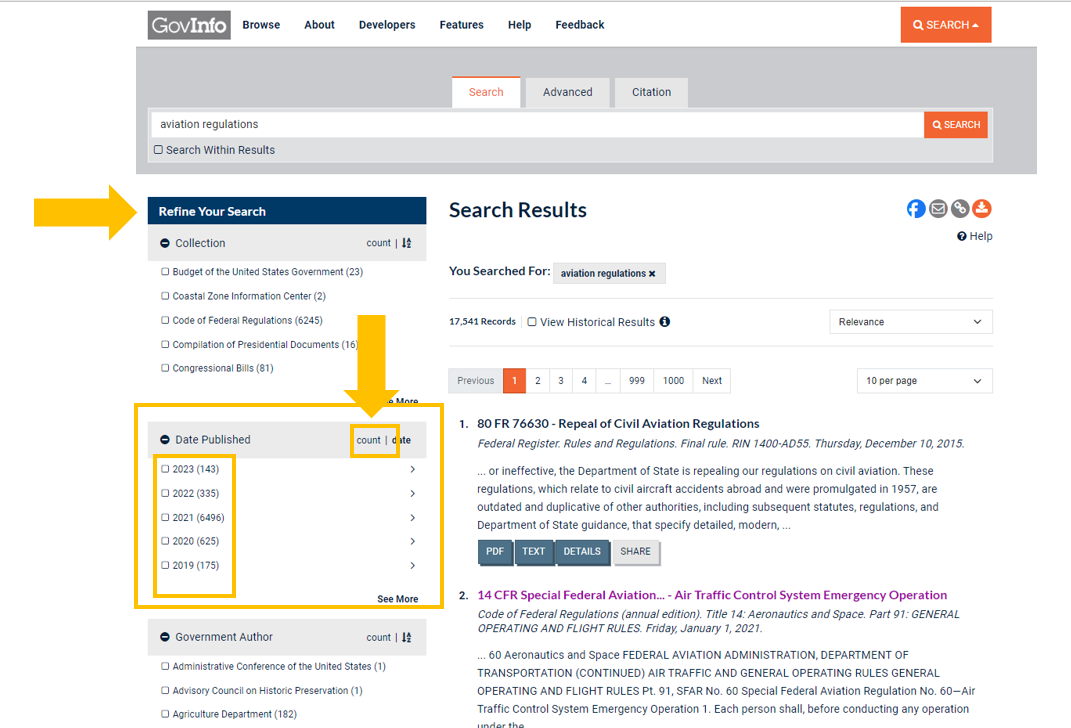Switch to the Advanced search tab
The width and height of the screenshot is (1071, 728).
(567, 91)
